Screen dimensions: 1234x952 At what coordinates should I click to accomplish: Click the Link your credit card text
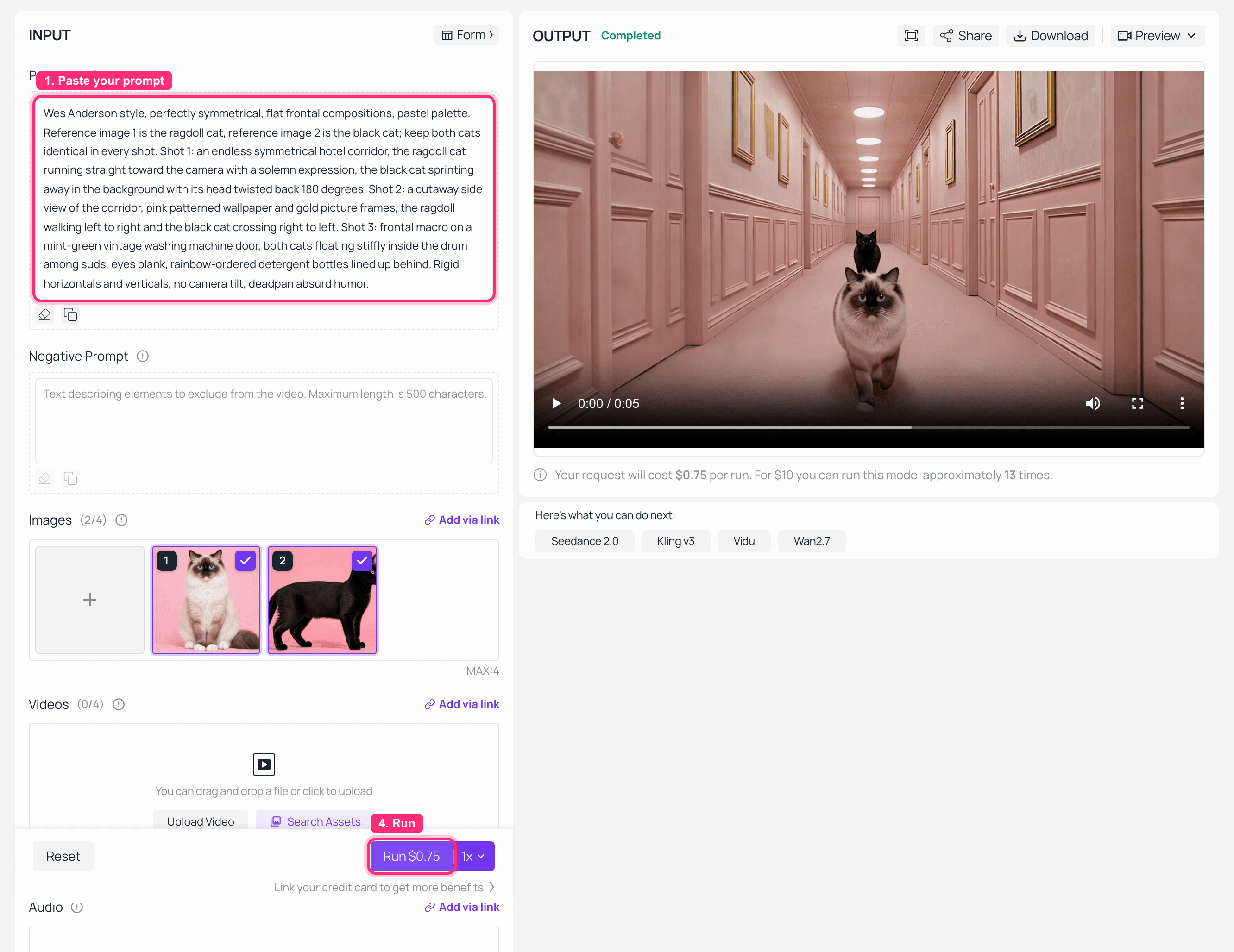pos(378,887)
